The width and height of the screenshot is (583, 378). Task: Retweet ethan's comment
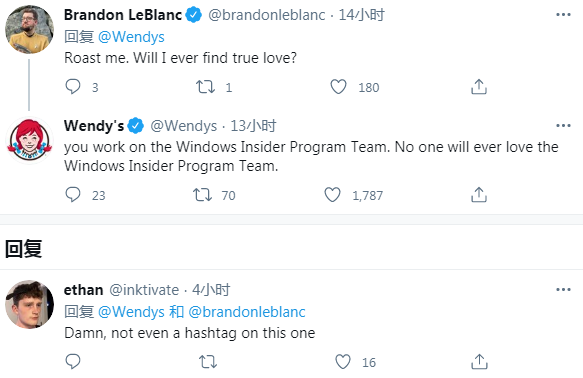(x=208, y=362)
